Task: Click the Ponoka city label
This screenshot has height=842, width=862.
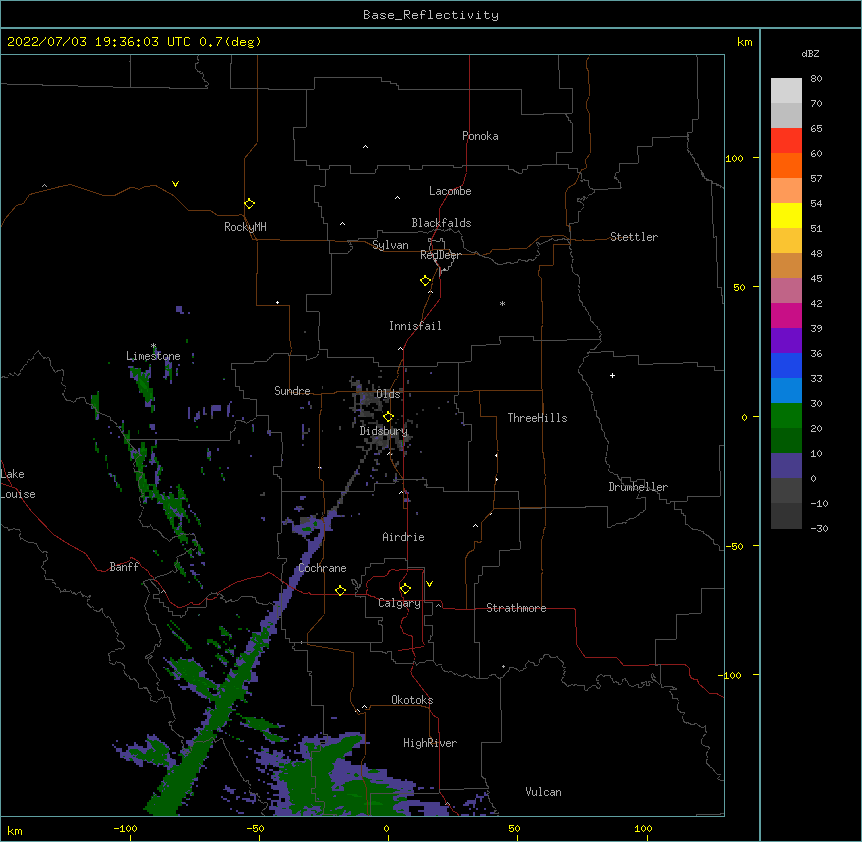Action: pyautogui.click(x=480, y=136)
